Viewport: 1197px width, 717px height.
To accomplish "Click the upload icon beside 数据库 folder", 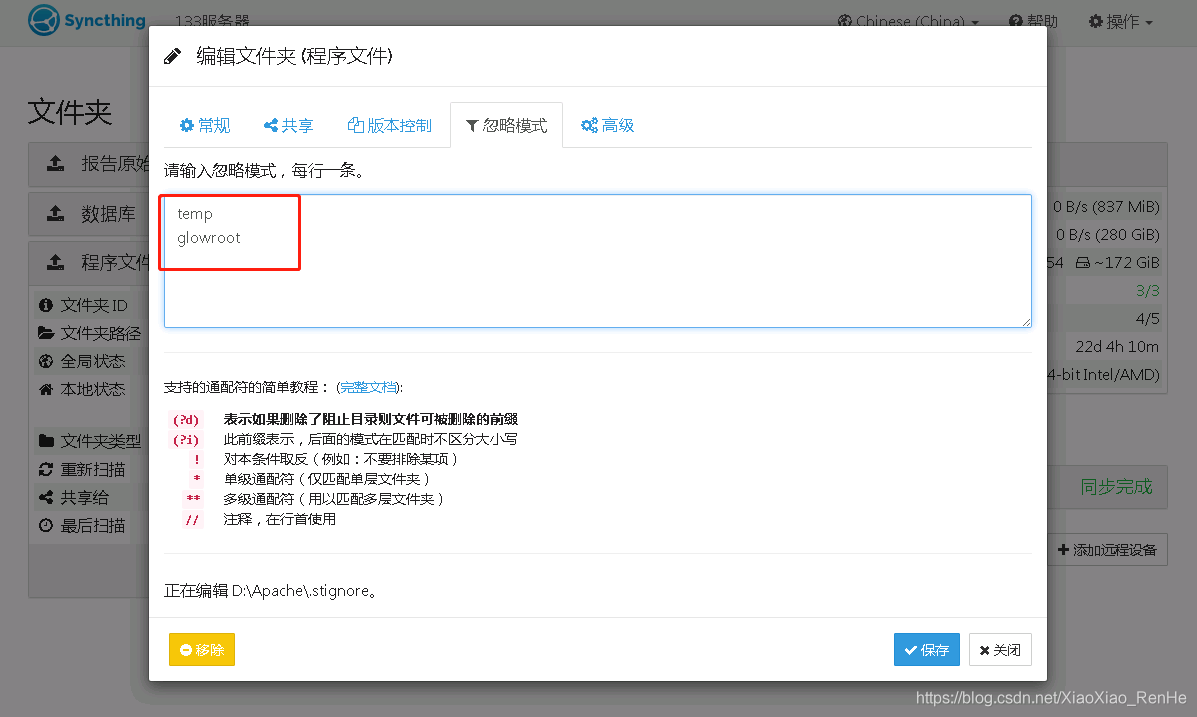I will pyautogui.click(x=56, y=213).
